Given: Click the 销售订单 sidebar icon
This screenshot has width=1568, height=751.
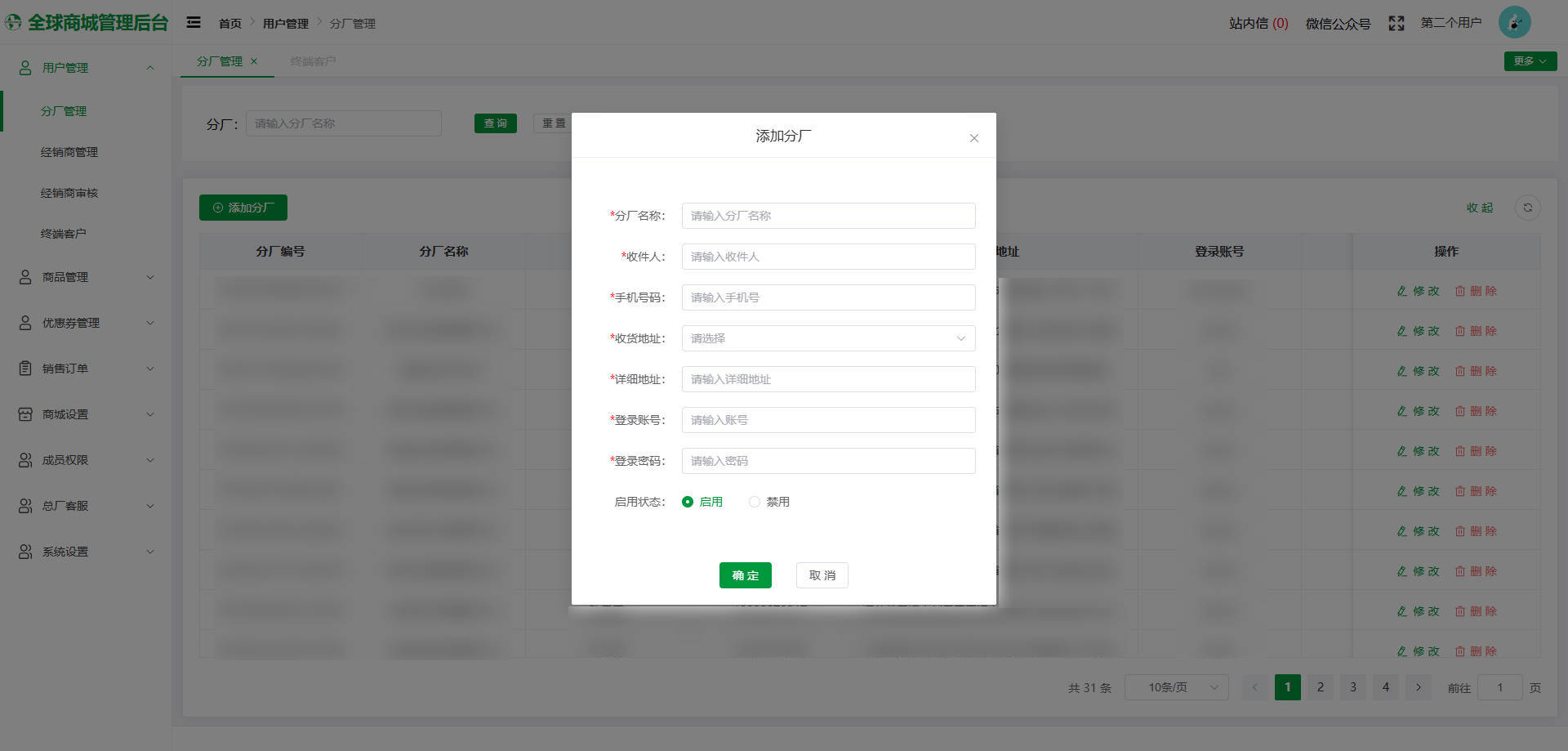Looking at the screenshot, I should tap(25, 369).
